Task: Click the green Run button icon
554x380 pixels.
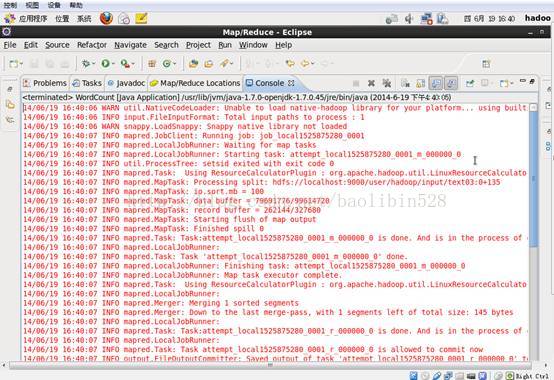Action: [105, 64]
